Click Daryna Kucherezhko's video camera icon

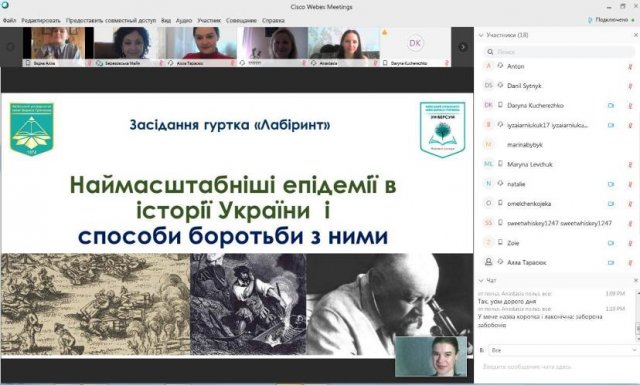(611, 105)
